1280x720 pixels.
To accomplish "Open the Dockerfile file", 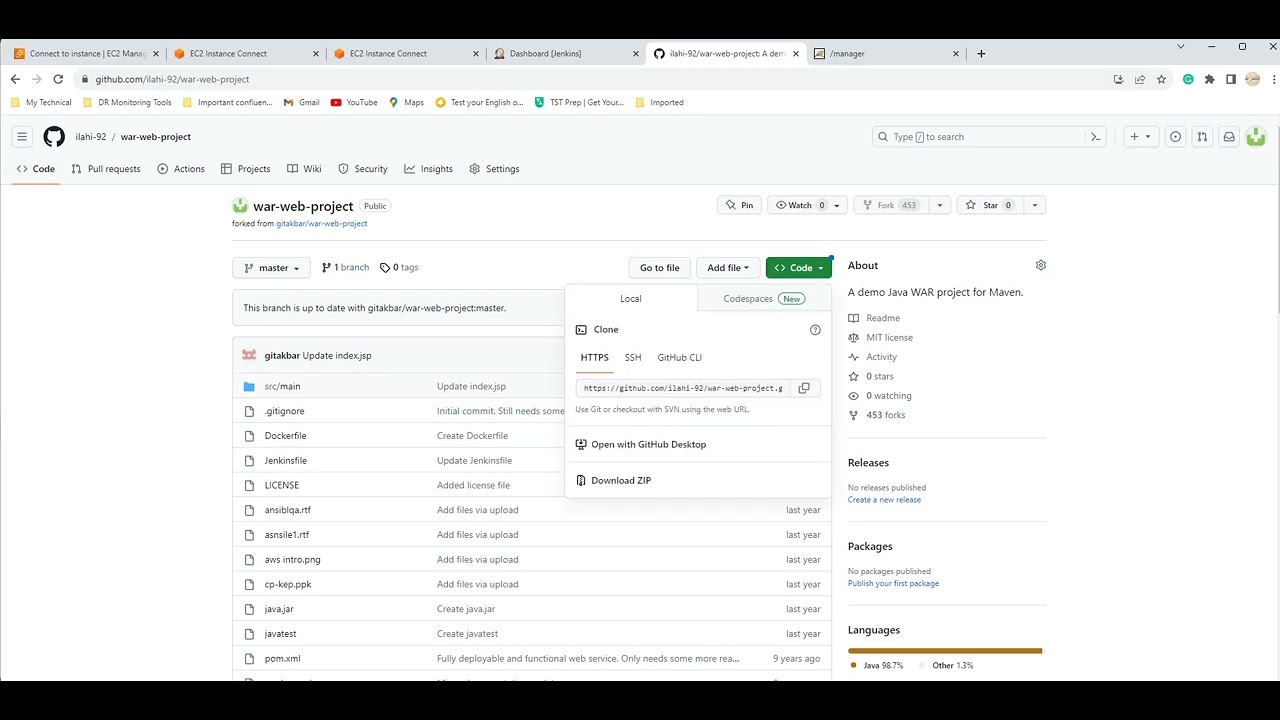I will [x=285, y=436].
